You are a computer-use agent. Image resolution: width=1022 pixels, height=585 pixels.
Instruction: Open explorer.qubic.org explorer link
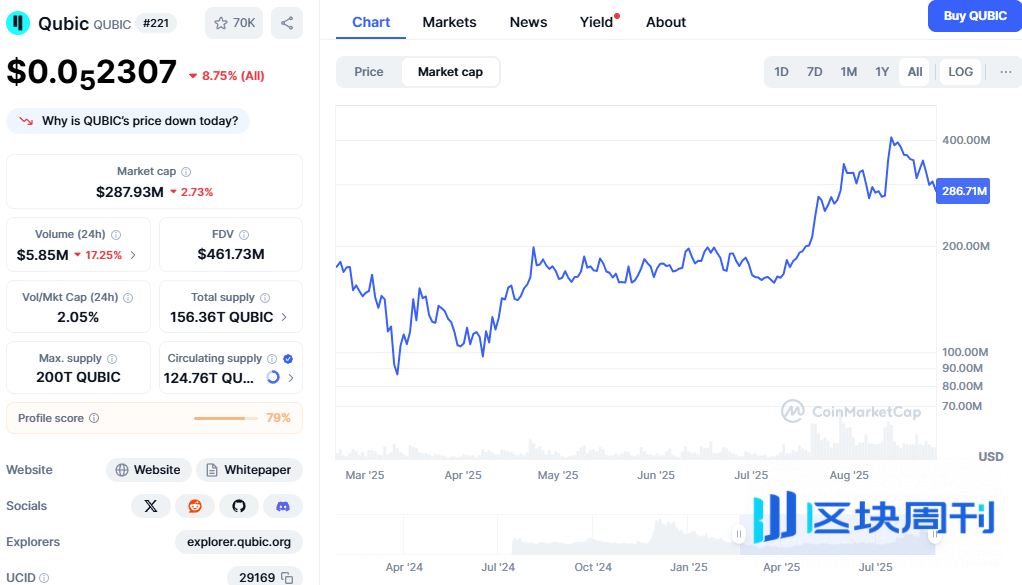(239, 542)
